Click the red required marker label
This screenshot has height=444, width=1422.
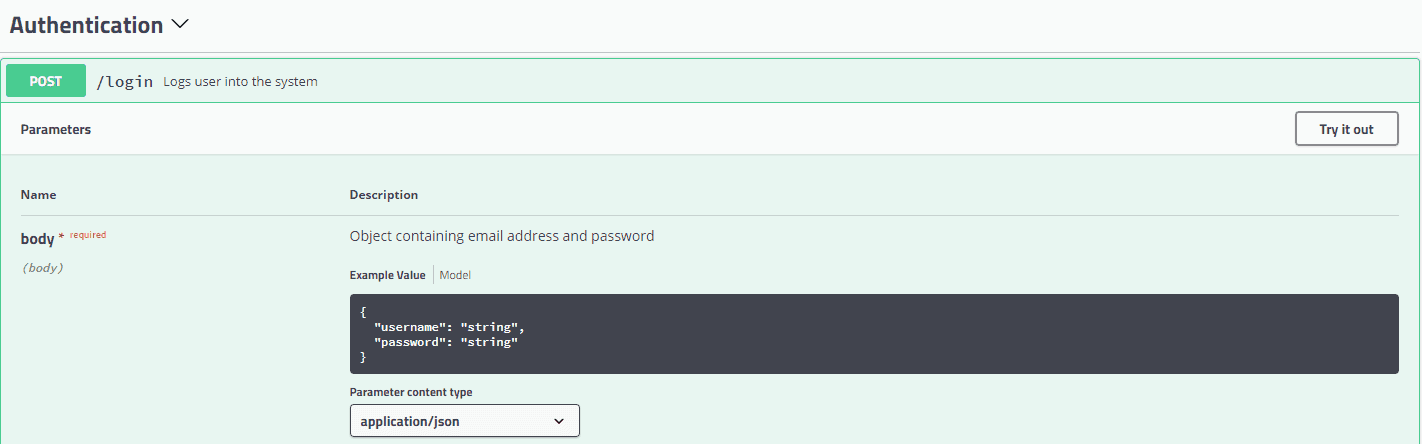[87, 235]
